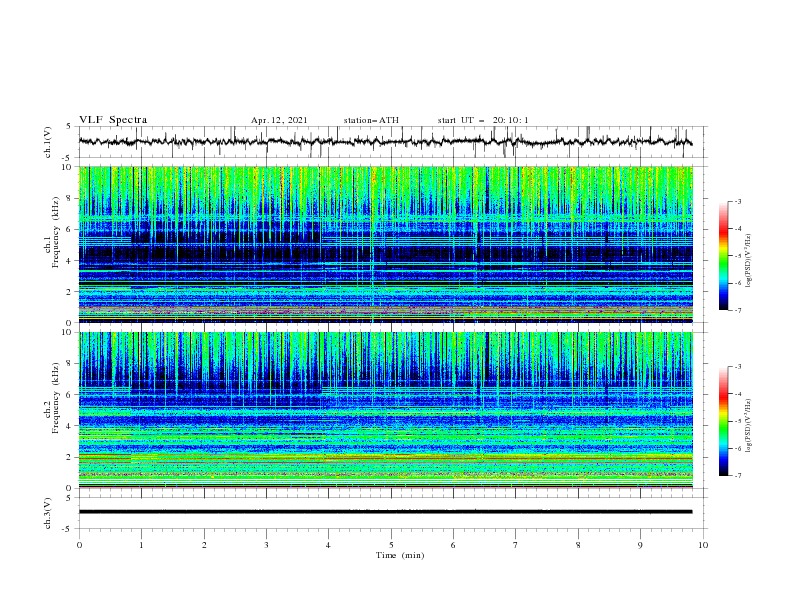Click the "Time (min)" axis title
The height and width of the screenshot is (612, 792).
pos(400,555)
